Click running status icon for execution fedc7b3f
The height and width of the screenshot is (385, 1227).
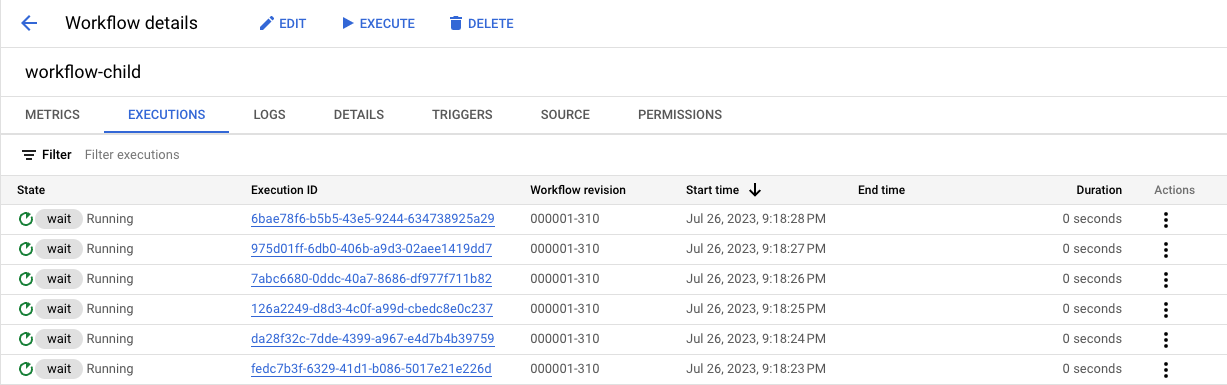tap(25, 369)
